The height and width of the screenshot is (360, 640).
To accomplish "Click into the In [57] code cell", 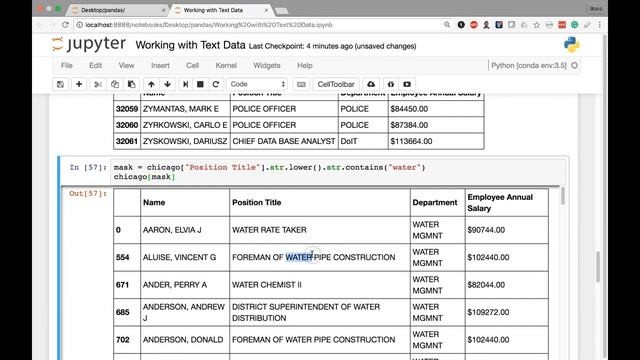I will click(x=338, y=172).
